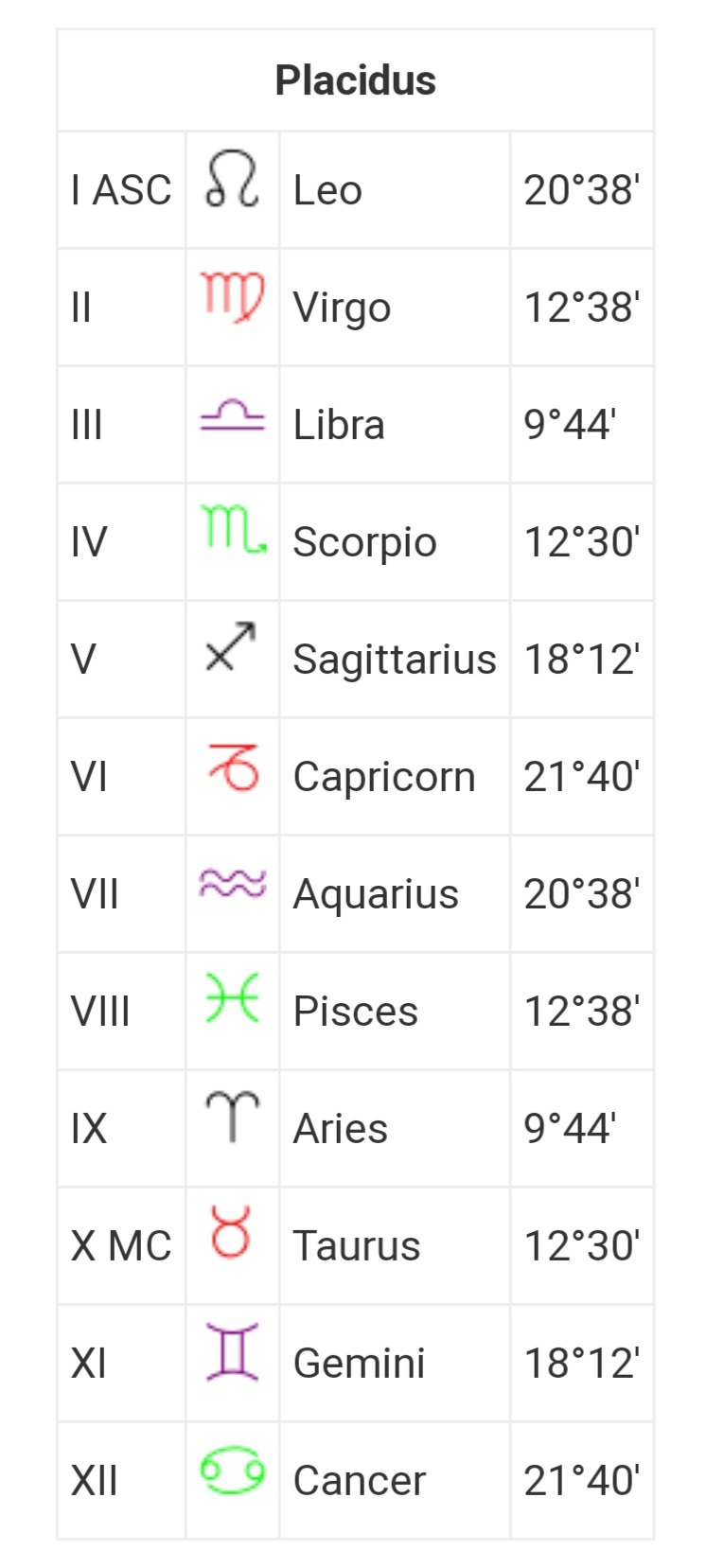This screenshot has height=1568, width=706.
Task: Click the XII house row label
Action: tap(94, 1481)
